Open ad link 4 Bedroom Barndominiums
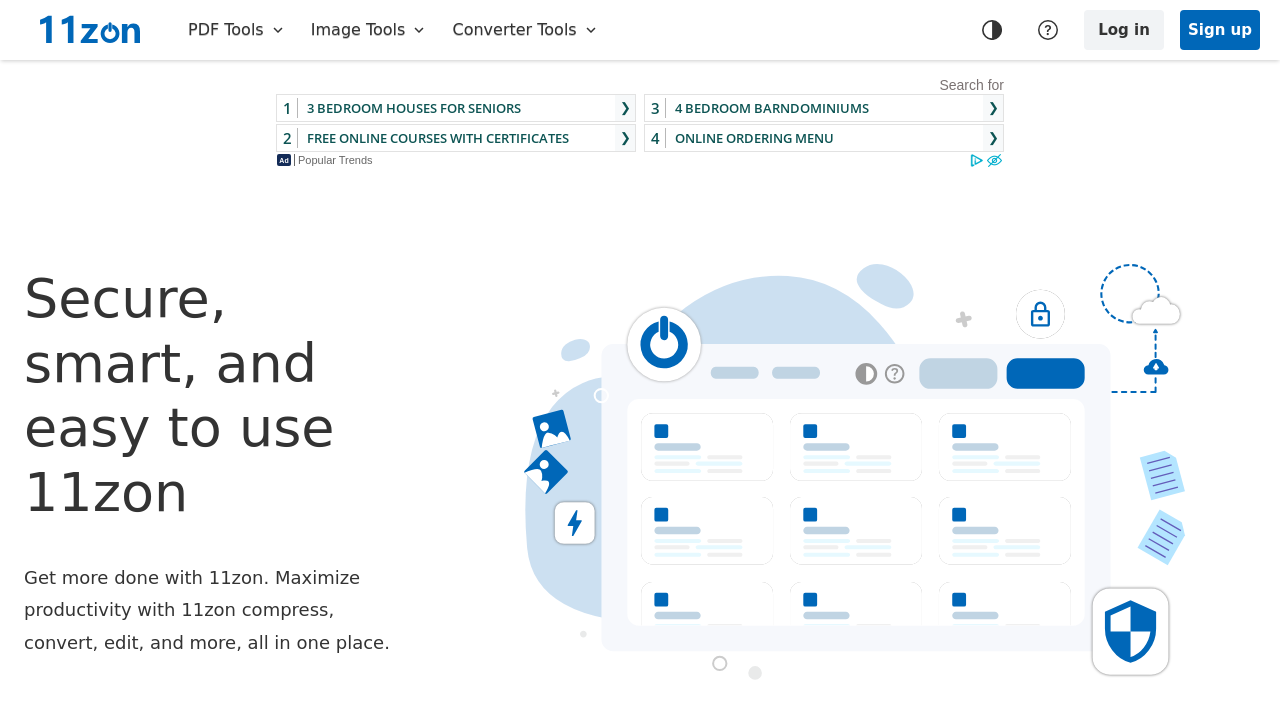1280x720 pixels. coord(824,108)
